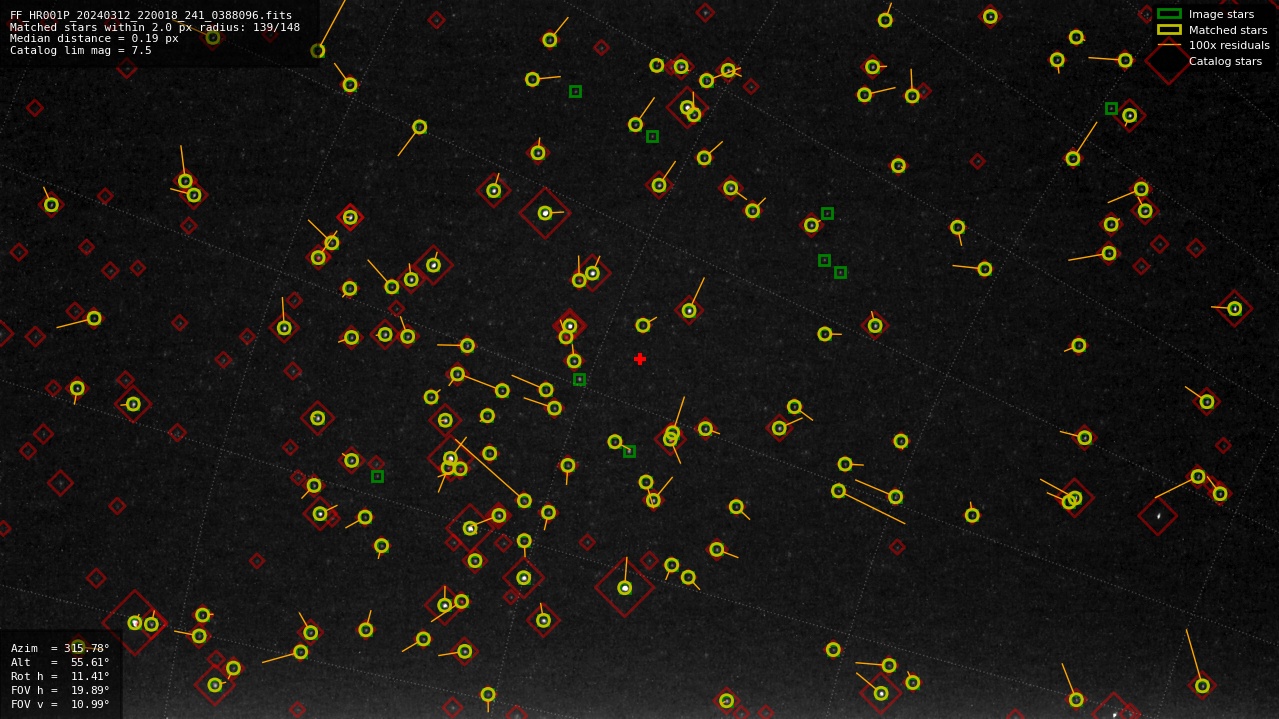
Task: Click the FOV v = 10.99° readout
Action: click(60, 704)
